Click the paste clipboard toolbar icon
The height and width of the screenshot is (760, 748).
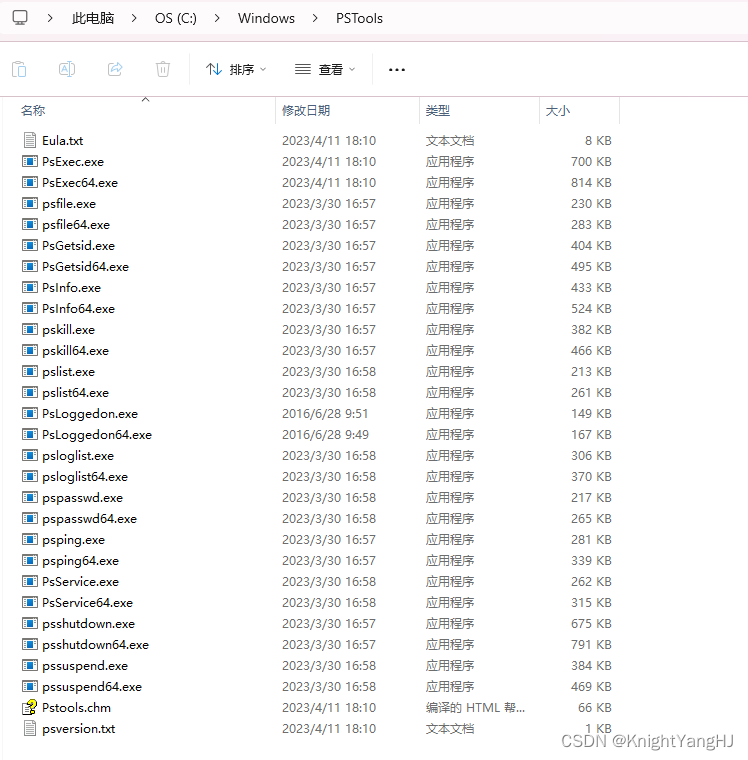click(x=19, y=69)
